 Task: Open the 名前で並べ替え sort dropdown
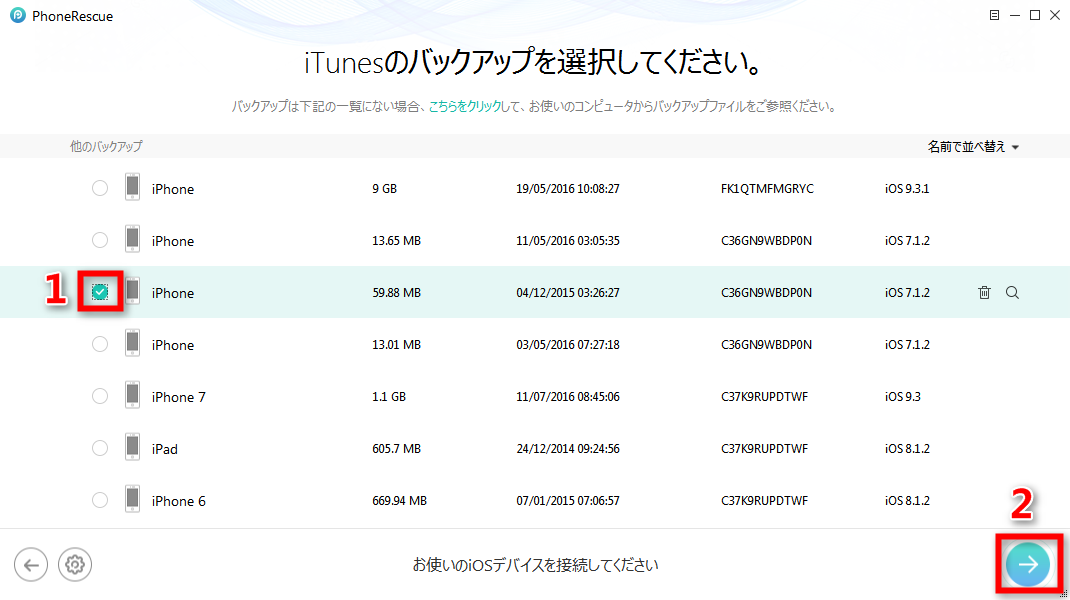(973, 147)
